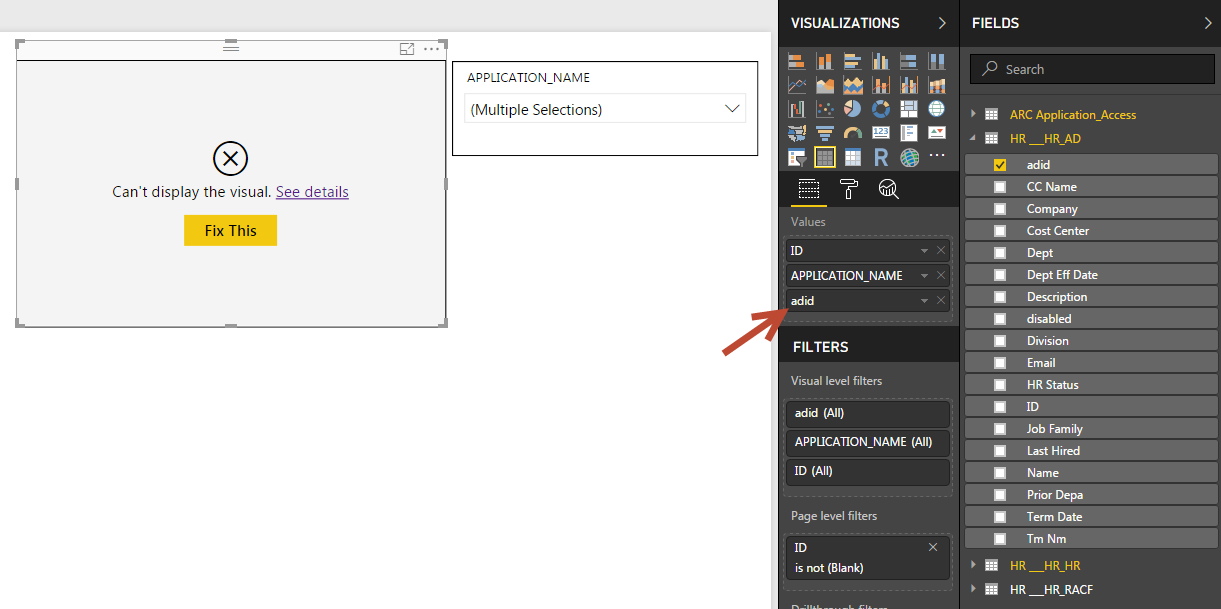Select the Donut chart visualization
The height and width of the screenshot is (609, 1221).
(881, 109)
